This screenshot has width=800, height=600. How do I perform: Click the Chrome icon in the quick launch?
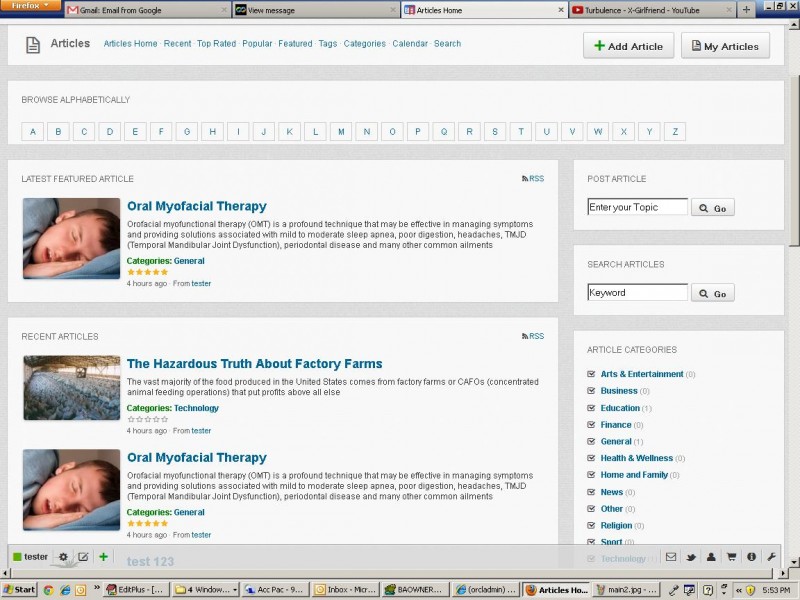click(x=48, y=590)
